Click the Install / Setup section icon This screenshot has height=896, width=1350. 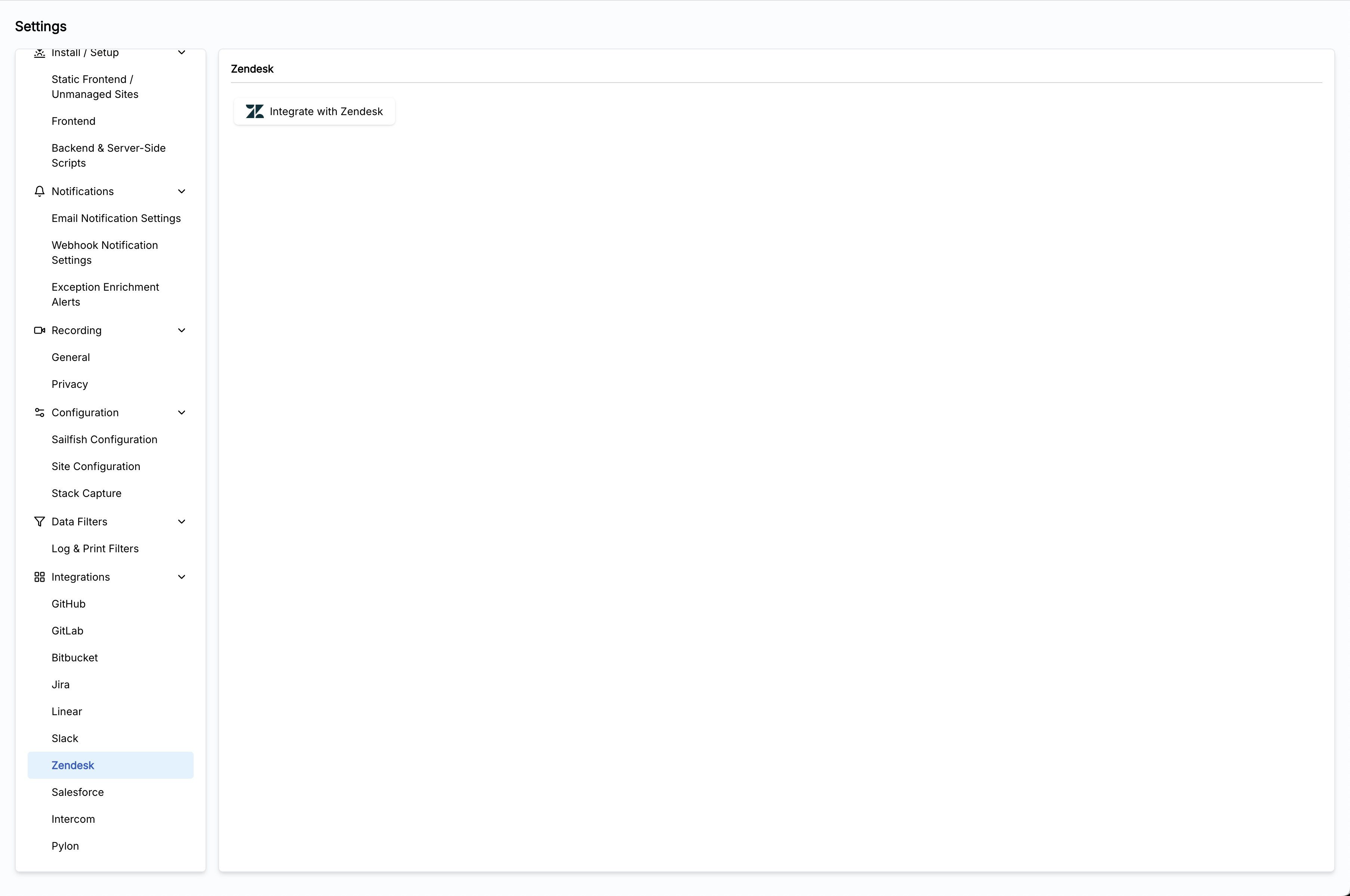(x=40, y=53)
